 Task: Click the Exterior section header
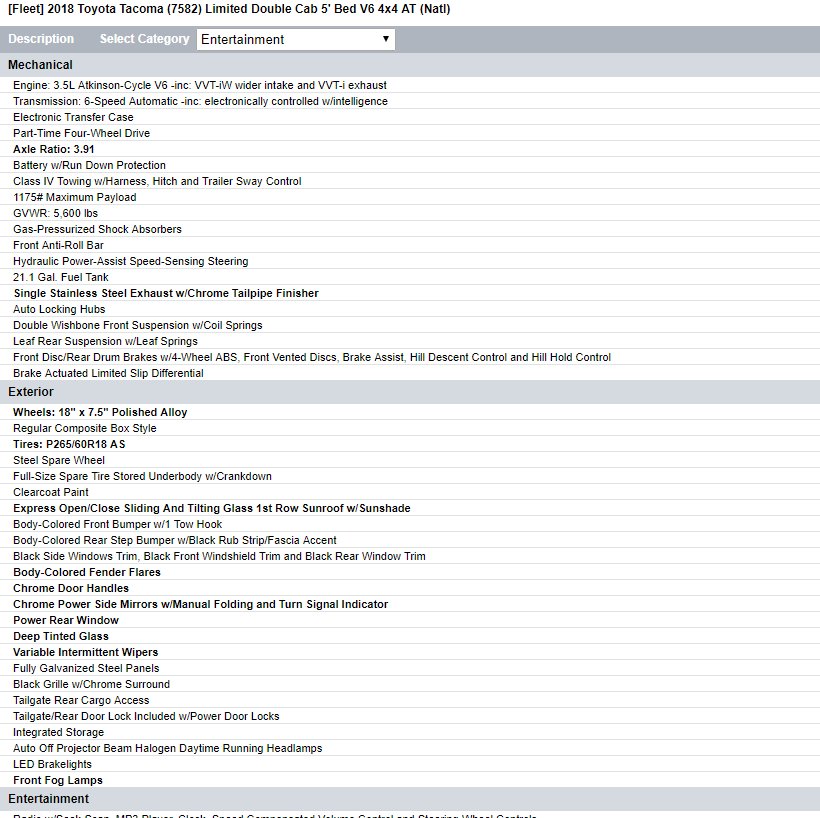(410, 392)
